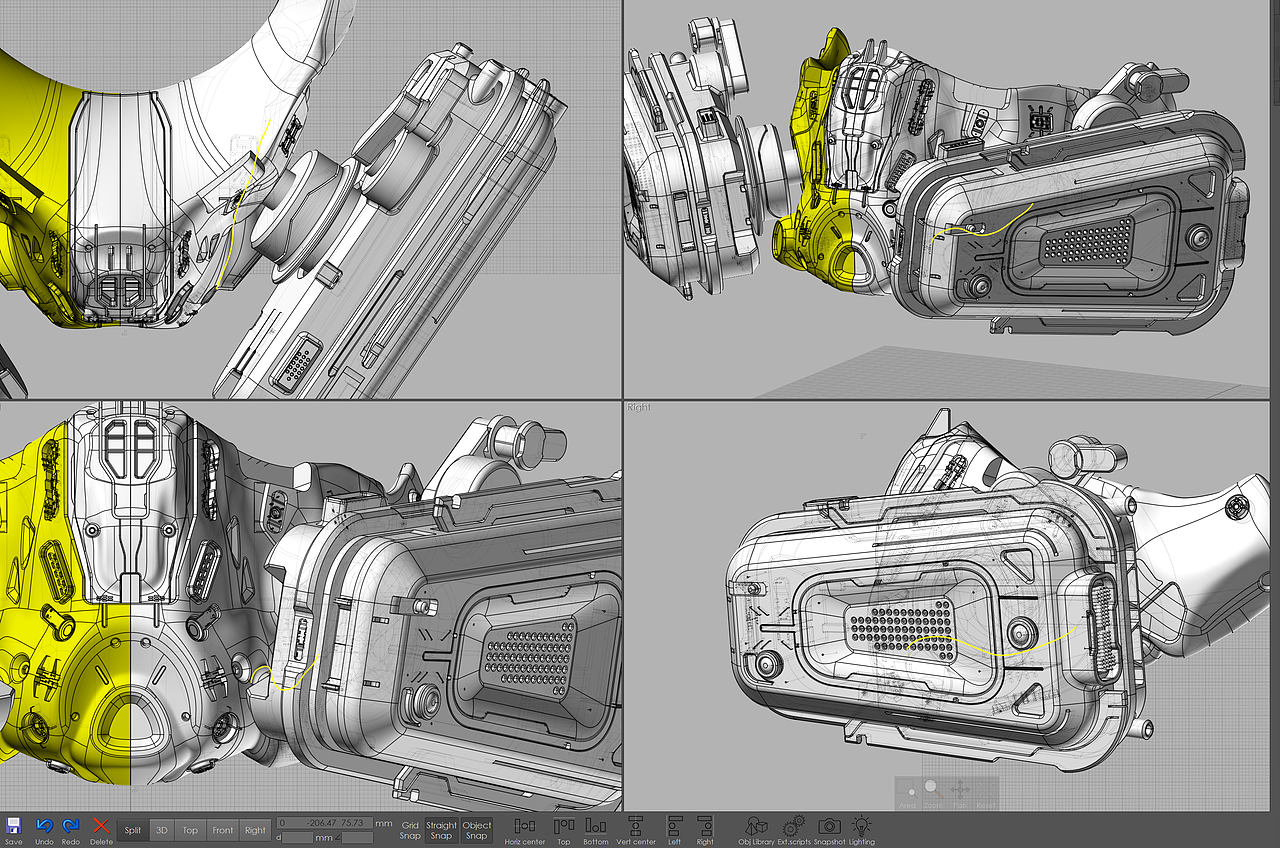Switch to the Right view tab
1280x848 pixels.
(x=255, y=830)
